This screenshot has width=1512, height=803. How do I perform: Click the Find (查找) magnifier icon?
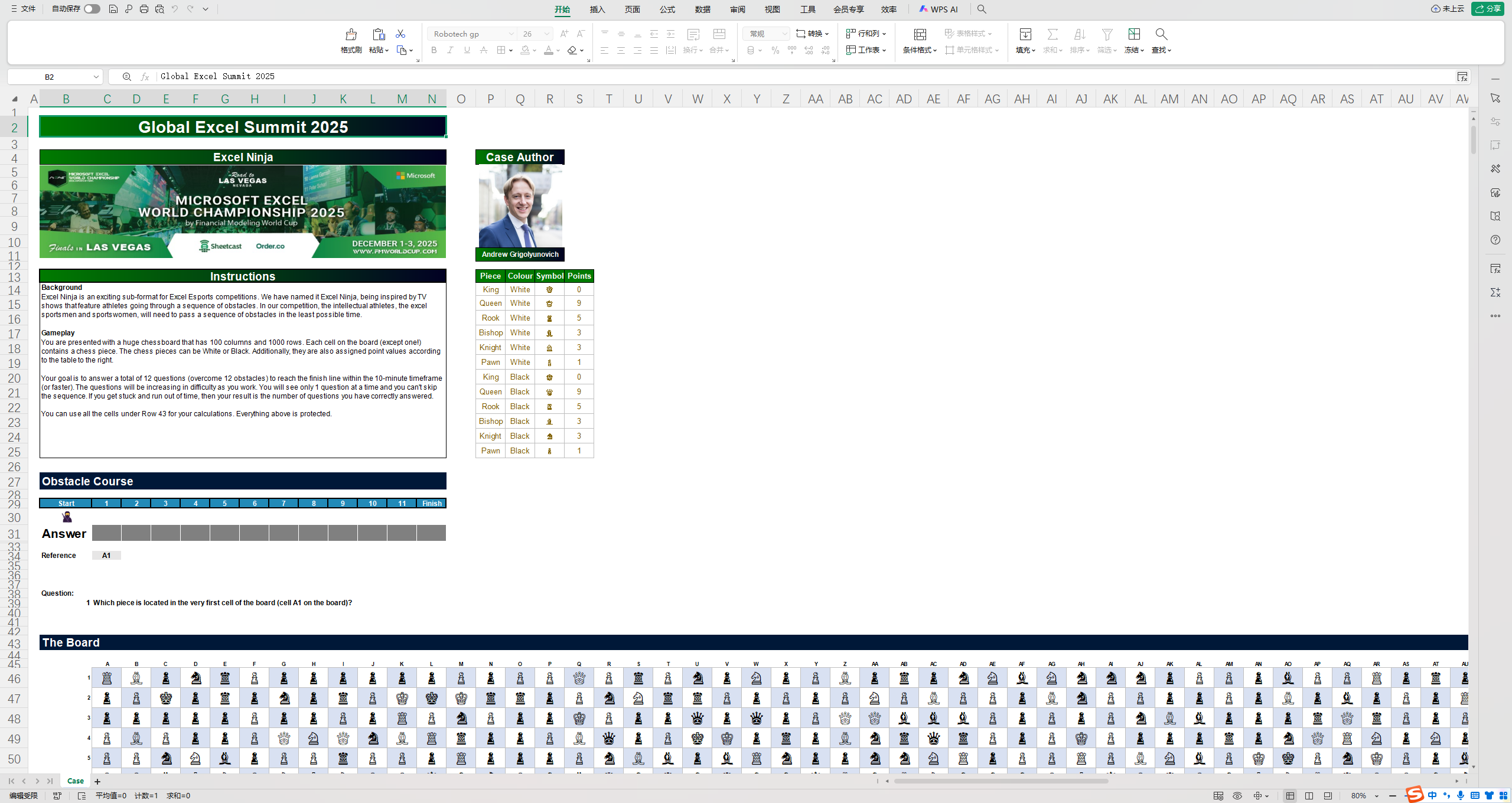tap(1161, 34)
